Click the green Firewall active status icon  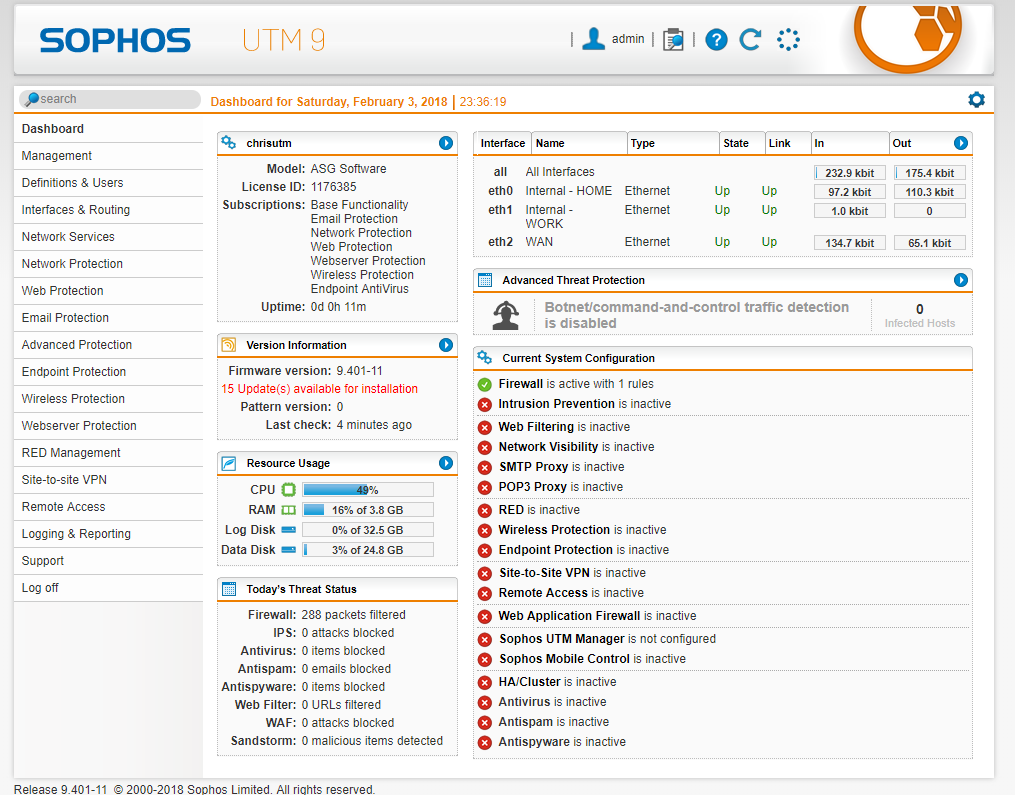click(x=484, y=385)
